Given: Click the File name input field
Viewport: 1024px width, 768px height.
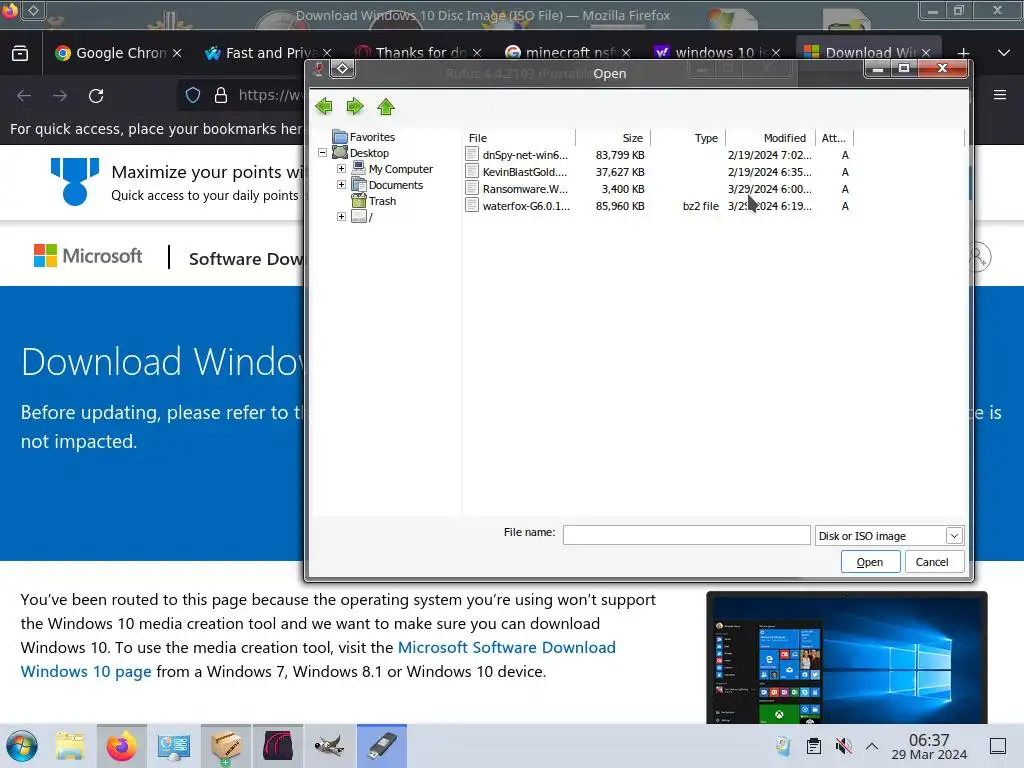Looking at the screenshot, I should 686,535.
